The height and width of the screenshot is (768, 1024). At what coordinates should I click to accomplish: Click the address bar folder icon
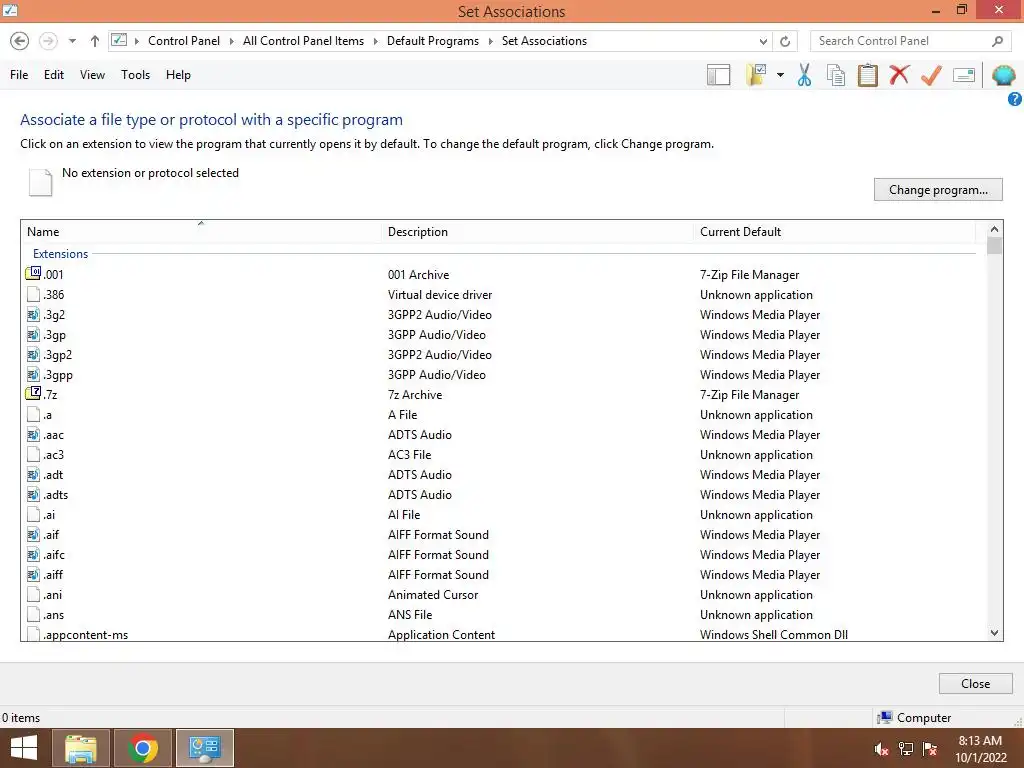pos(119,40)
